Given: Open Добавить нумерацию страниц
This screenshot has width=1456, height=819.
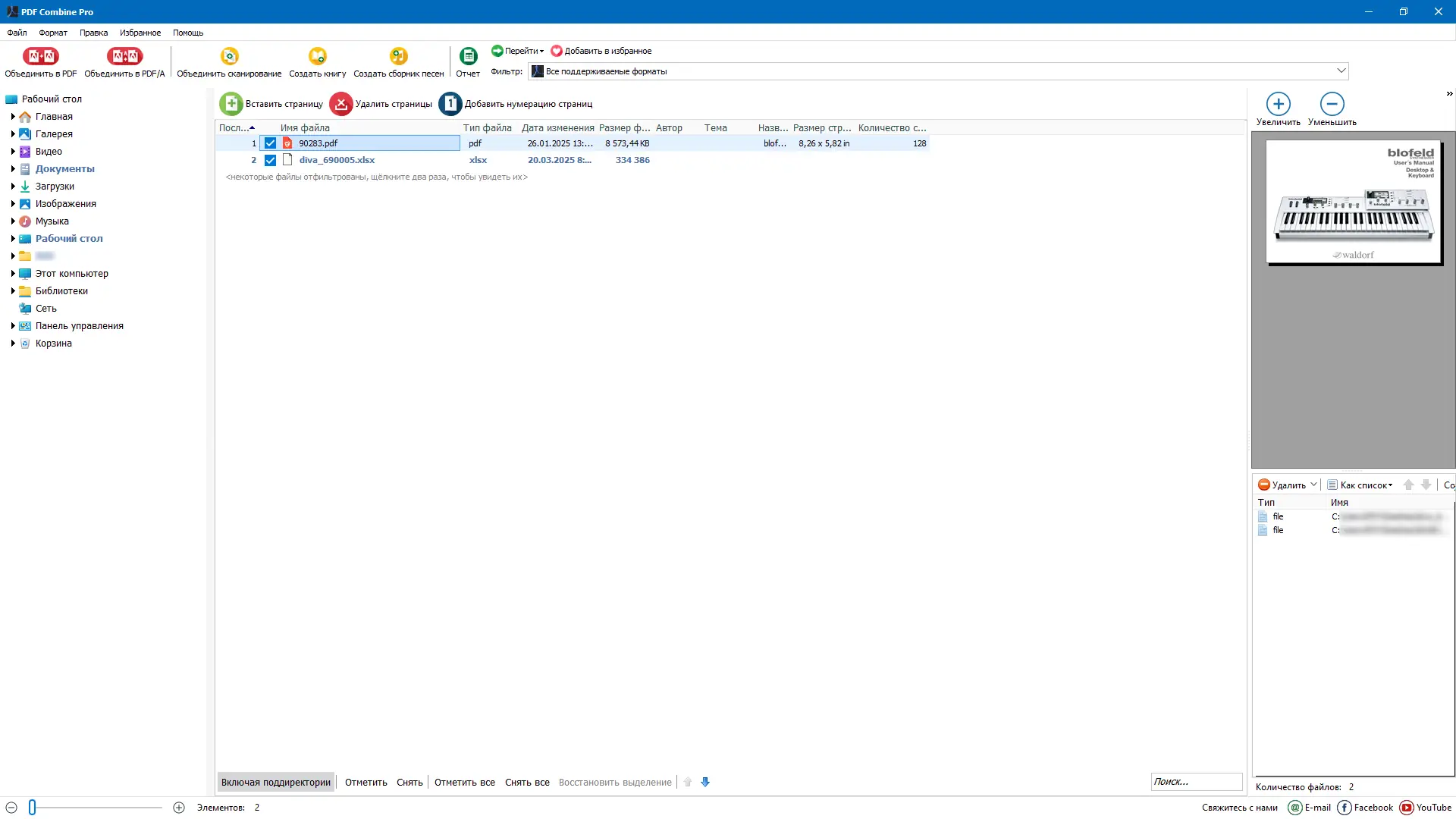Looking at the screenshot, I should click(x=516, y=103).
